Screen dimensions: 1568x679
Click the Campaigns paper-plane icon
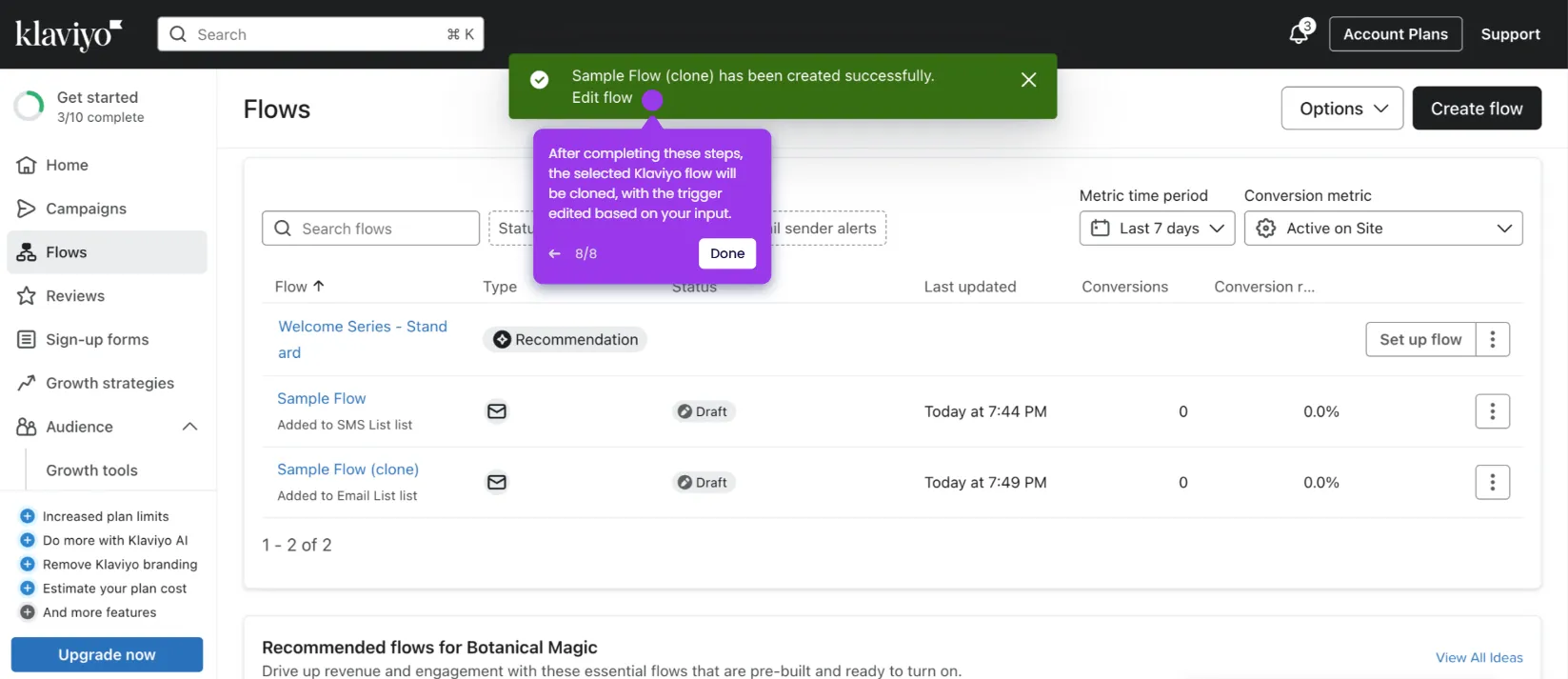27,209
